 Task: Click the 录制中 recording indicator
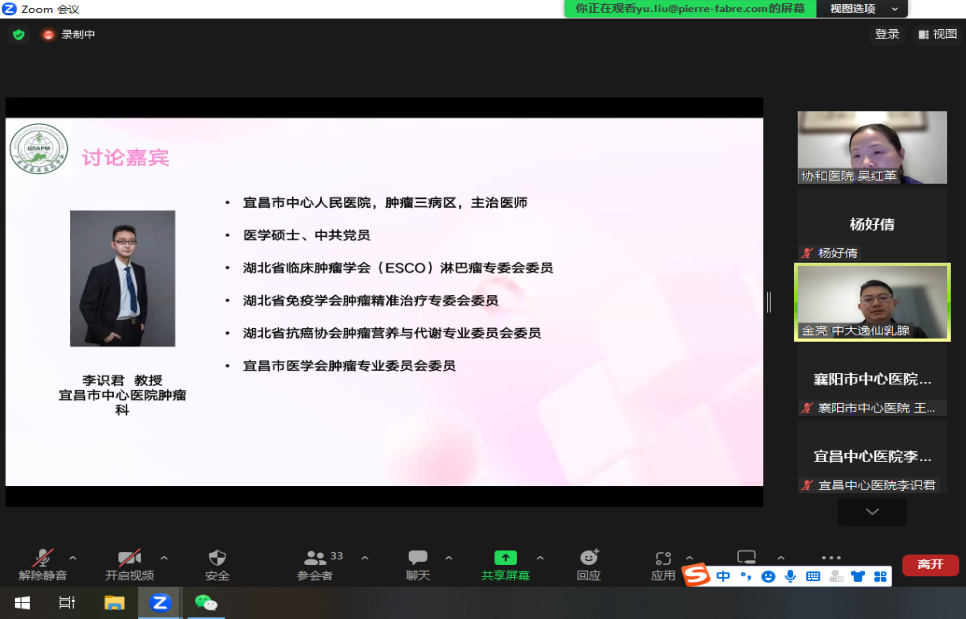click(x=69, y=34)
